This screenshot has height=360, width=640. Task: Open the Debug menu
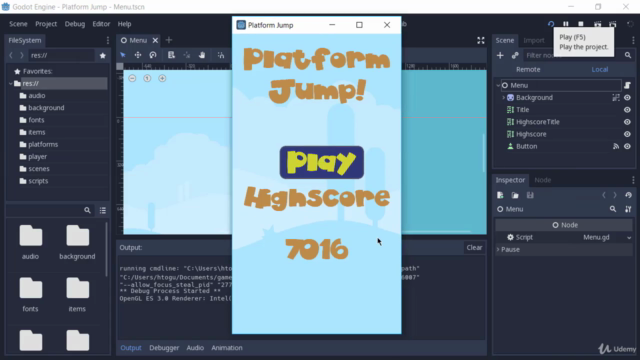[x=75, y=24]
